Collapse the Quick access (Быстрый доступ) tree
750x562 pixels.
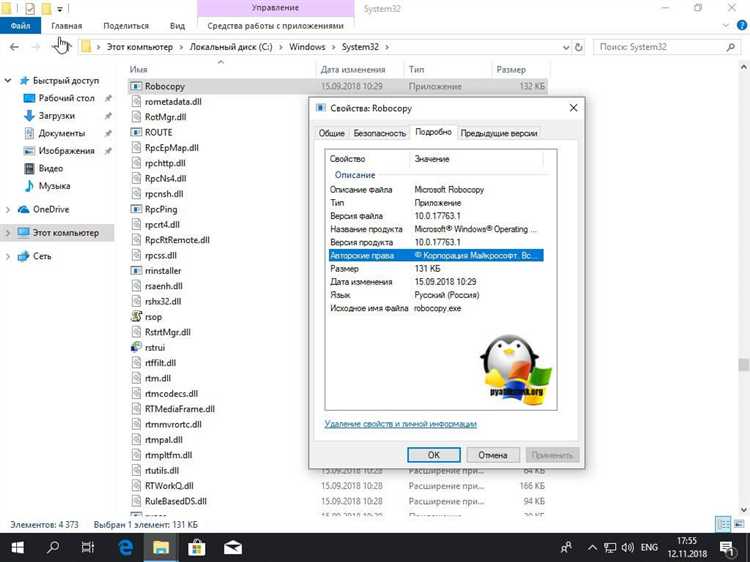(x=8, y=81)
